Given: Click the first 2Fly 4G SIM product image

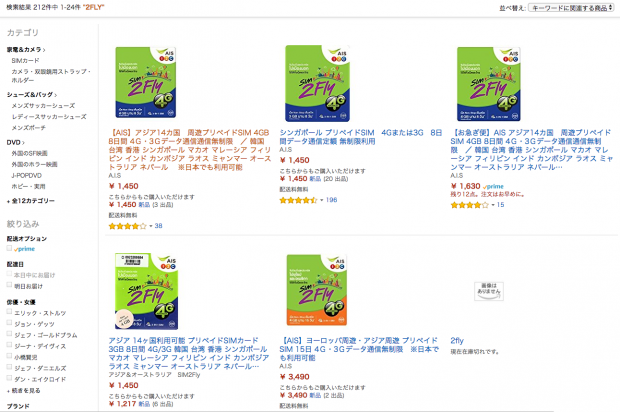Looking at the screenshot, I should point(146,82).
